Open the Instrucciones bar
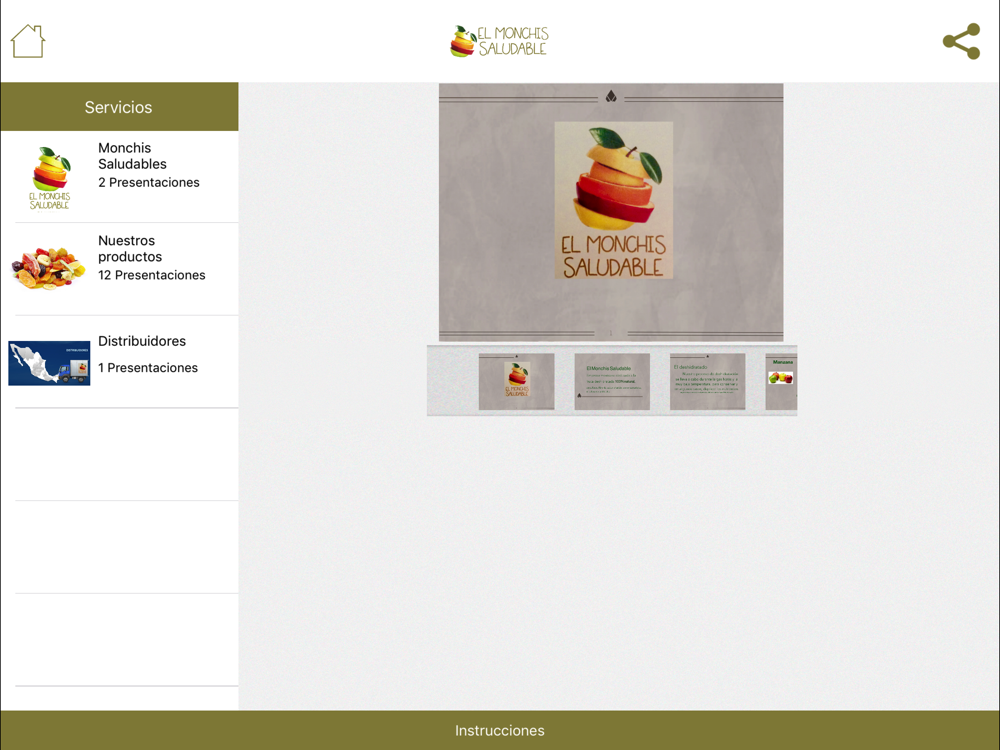 pyautogui.click(x=500, y=730)
